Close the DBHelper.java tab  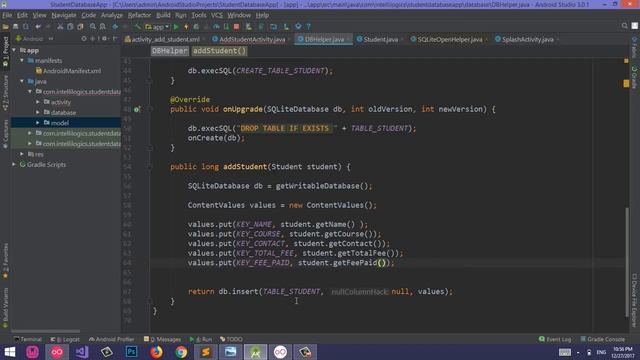(348, 40)
